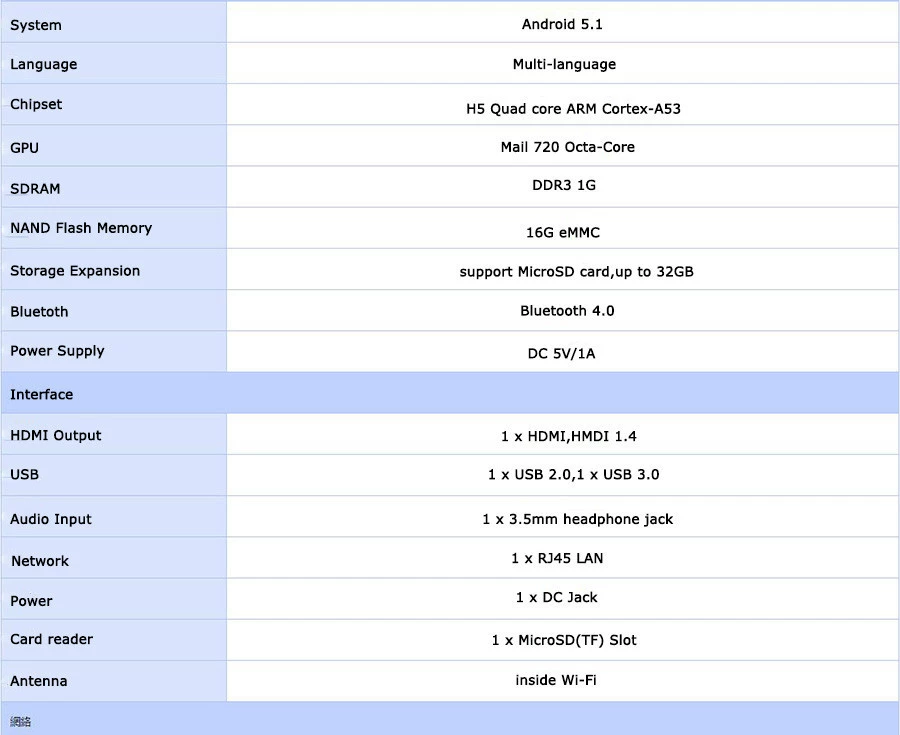Select 1 x MicroSD(TF) Slot value
The image size is (900, 735).
564,640
